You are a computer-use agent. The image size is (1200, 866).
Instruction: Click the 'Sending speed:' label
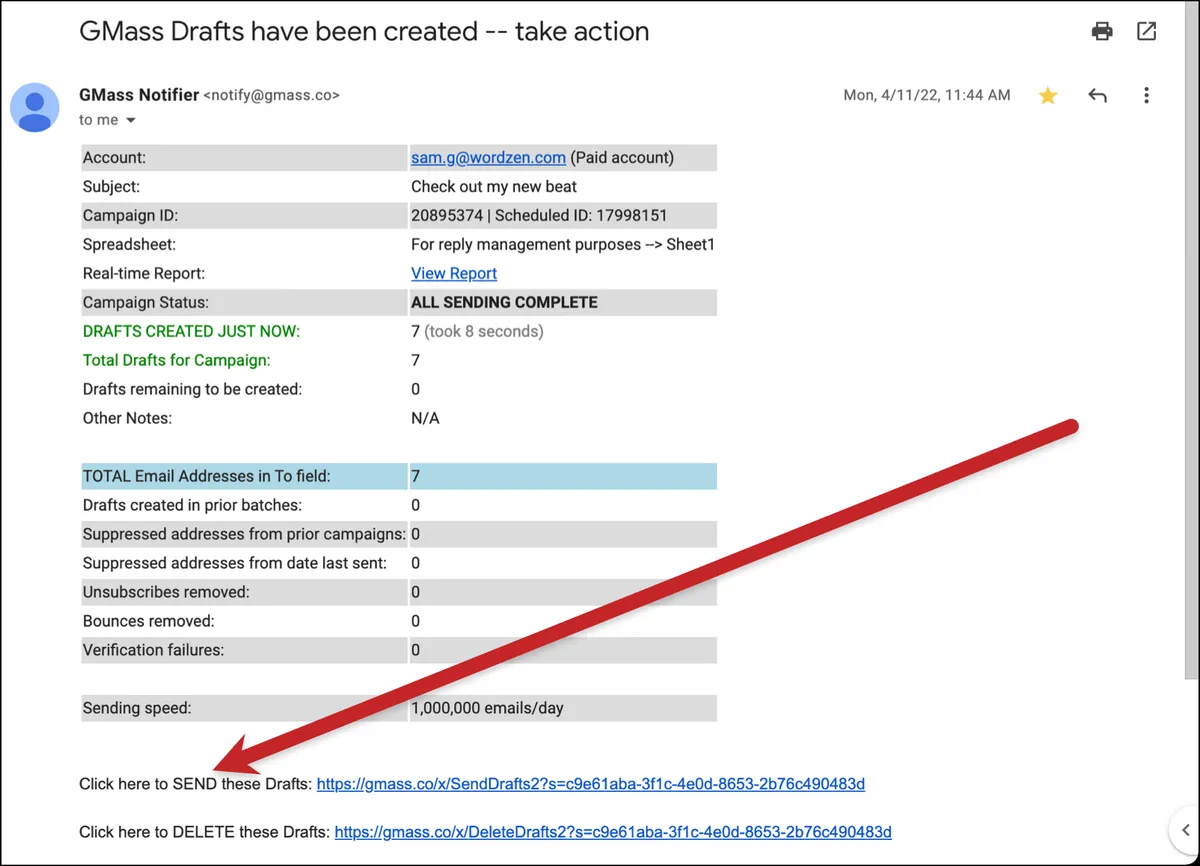137,709
